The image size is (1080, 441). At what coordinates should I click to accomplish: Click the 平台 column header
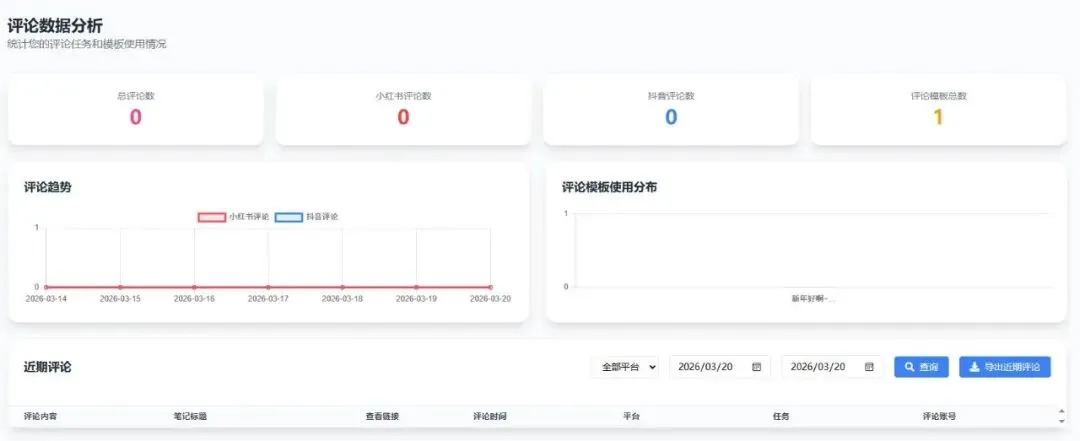(632, 416)
